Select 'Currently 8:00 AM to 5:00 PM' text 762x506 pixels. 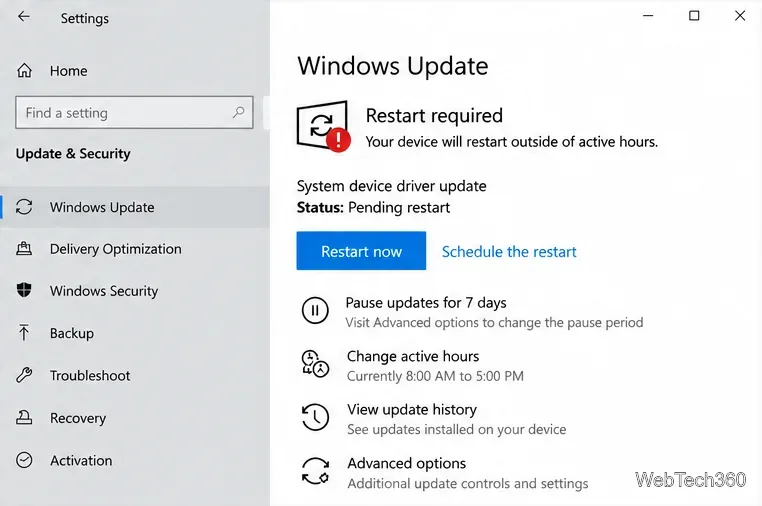tap(435, 376)
